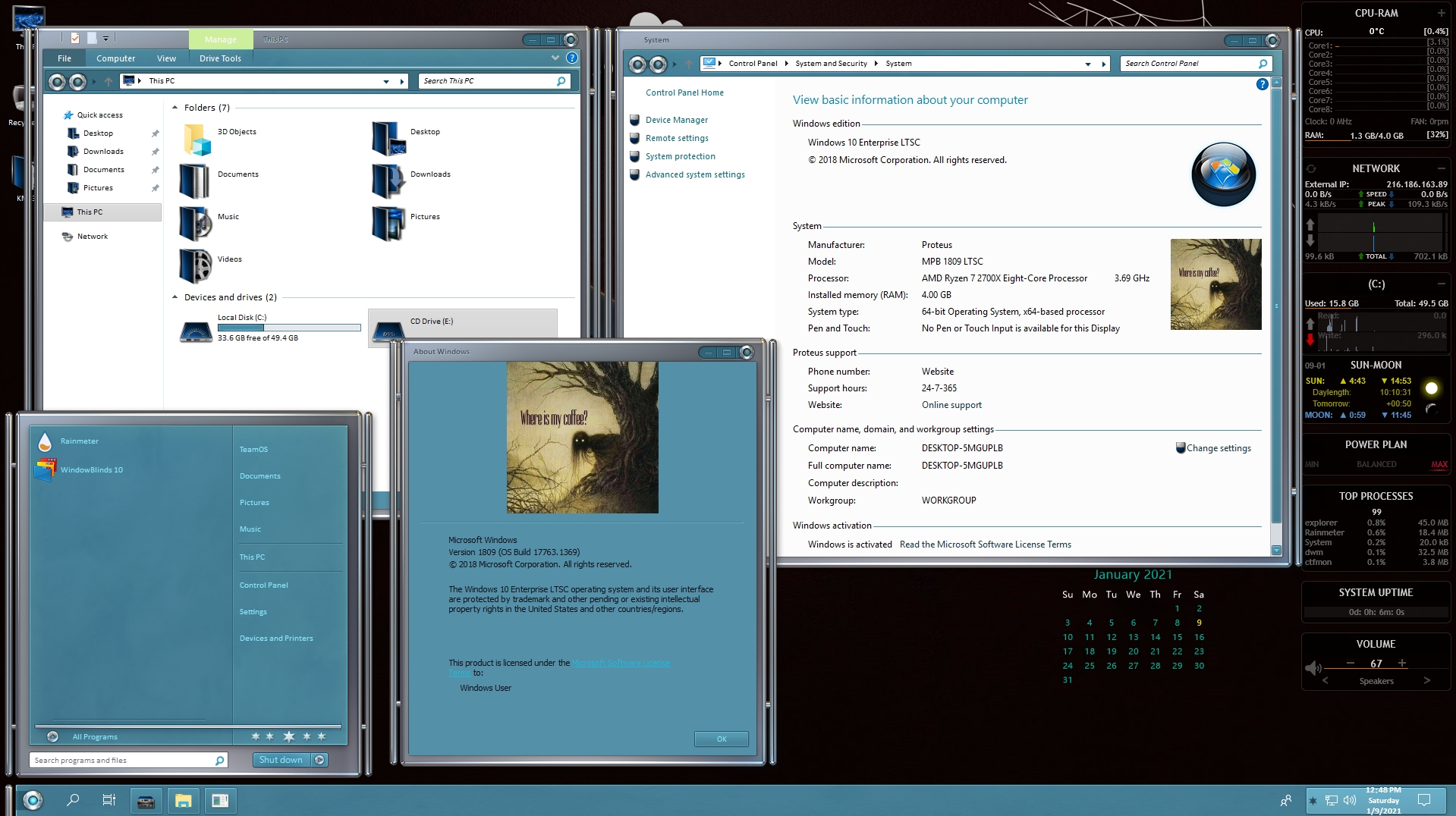
Task: Click the Forward arrow in This PC window
Action: coord(77,81)
